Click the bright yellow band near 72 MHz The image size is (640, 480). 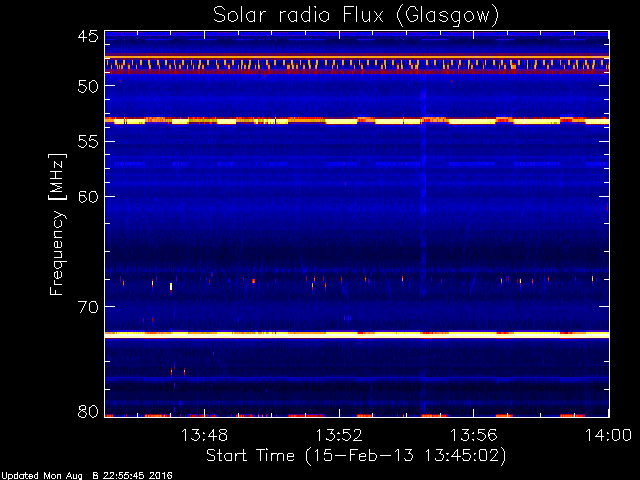click(x=357, y=335)
